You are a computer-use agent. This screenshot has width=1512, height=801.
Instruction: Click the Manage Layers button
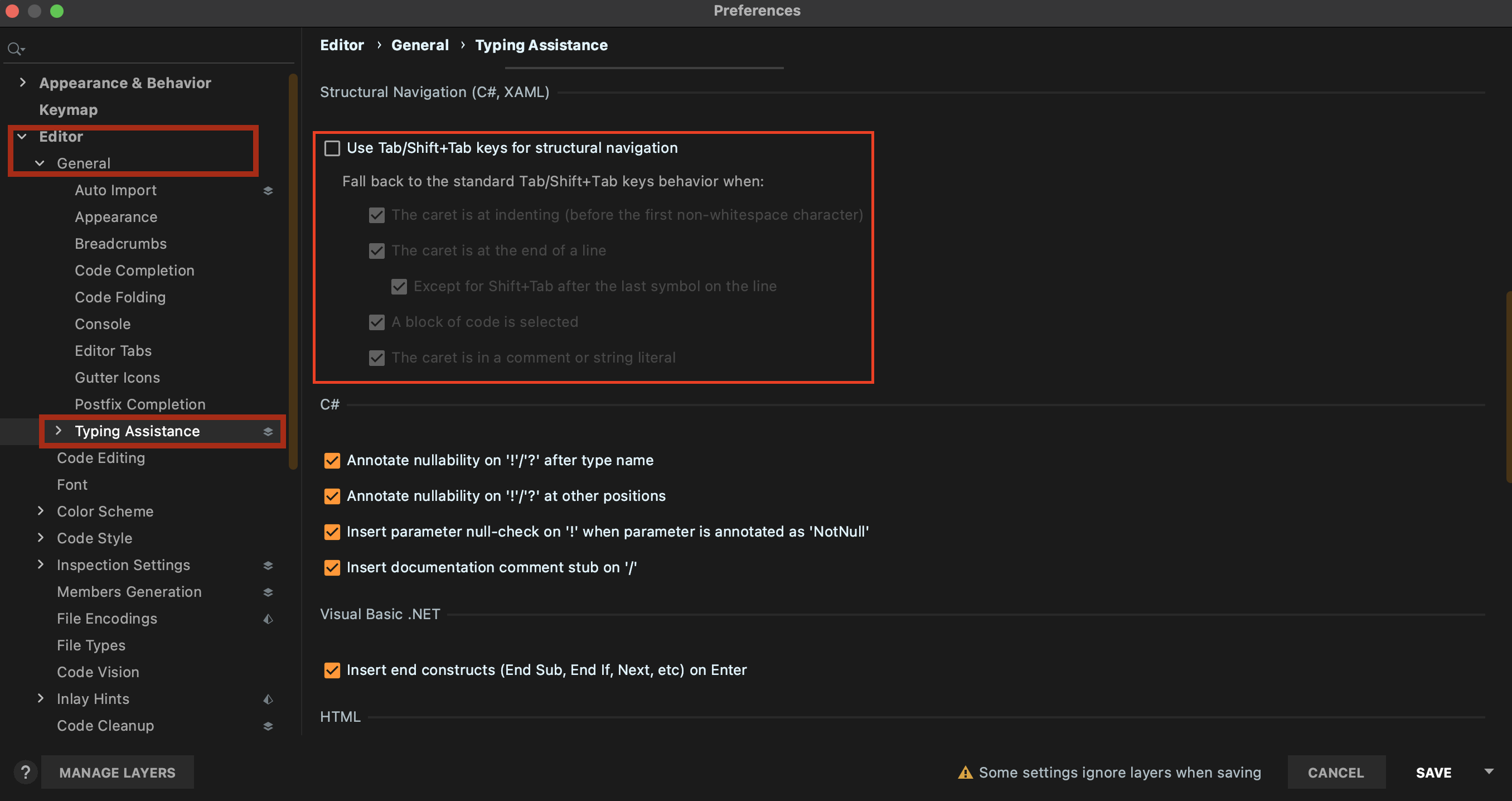click(x=118, y=772)
